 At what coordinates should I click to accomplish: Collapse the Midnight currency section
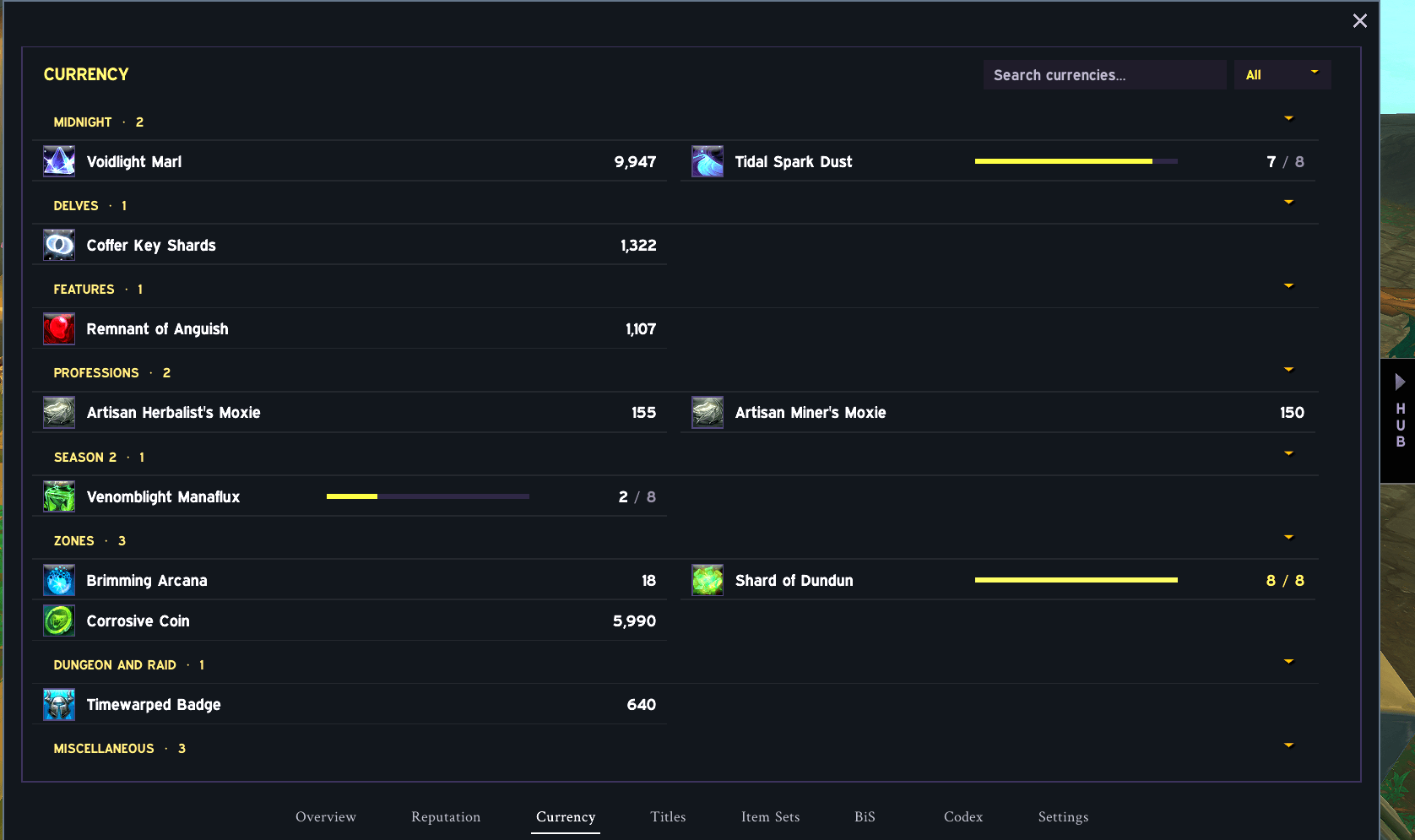coord(1288,118)
